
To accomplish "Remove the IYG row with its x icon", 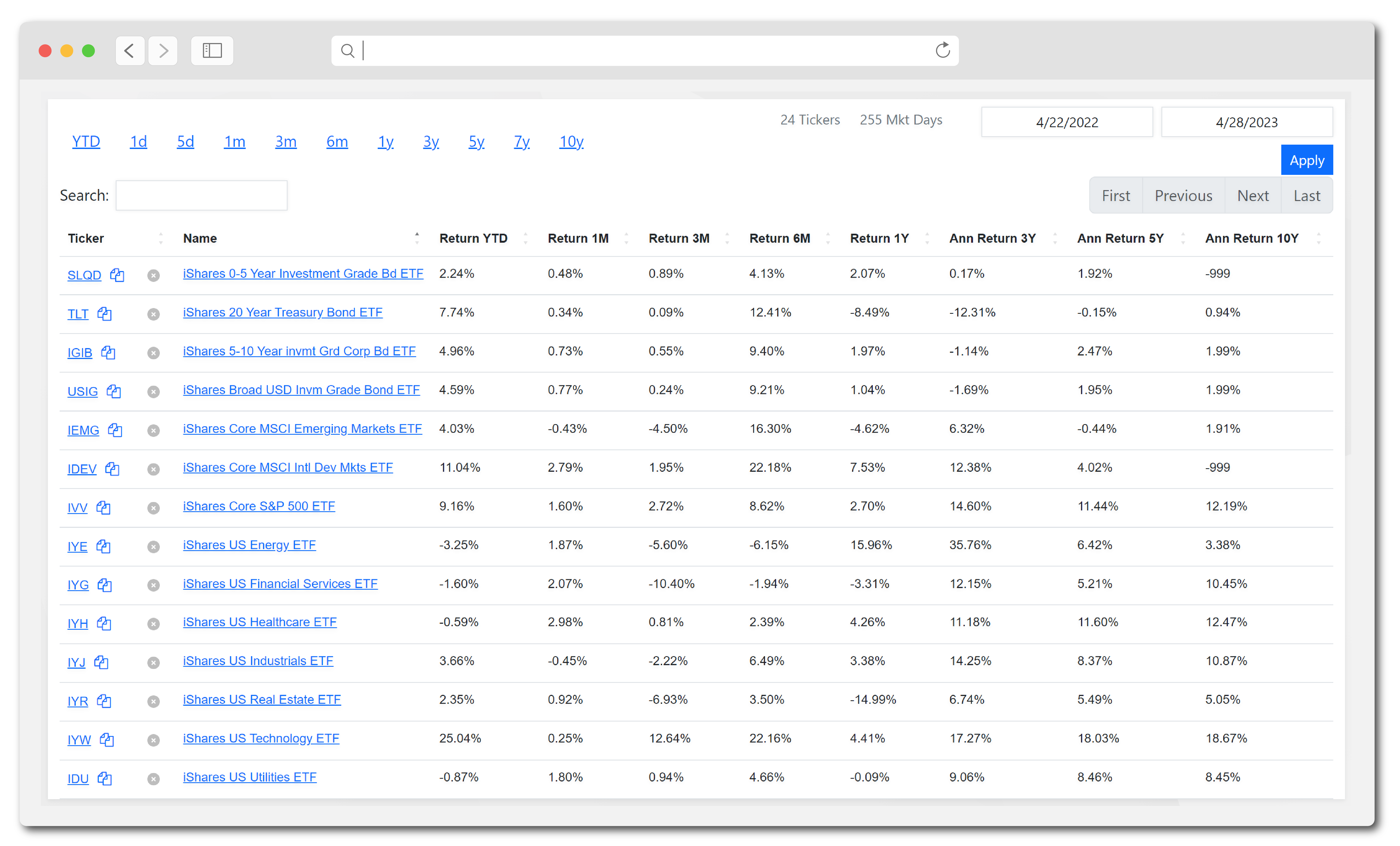I will (153, 585).
